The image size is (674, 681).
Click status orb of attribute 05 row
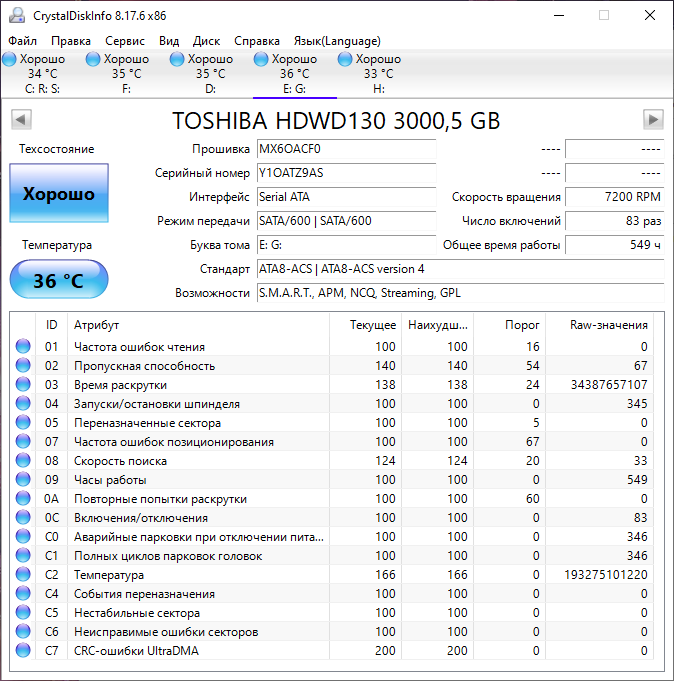click(23, 422)
